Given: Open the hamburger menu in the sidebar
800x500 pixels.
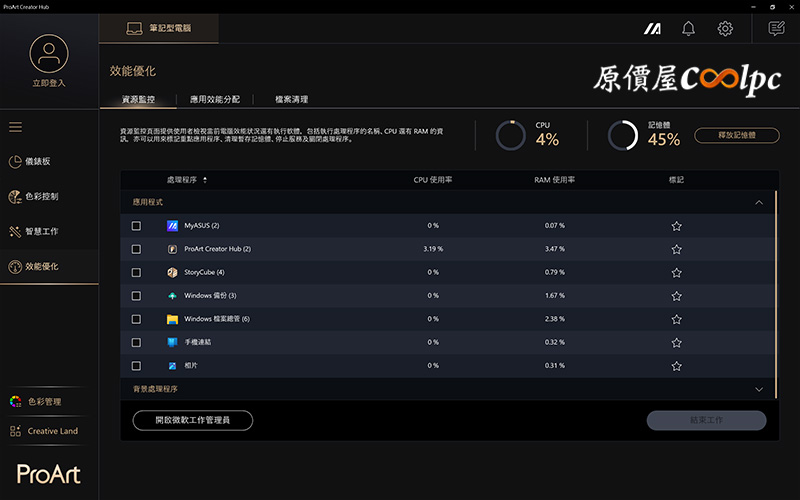Looking at the screenshot, I should click(x=15, y=127).
